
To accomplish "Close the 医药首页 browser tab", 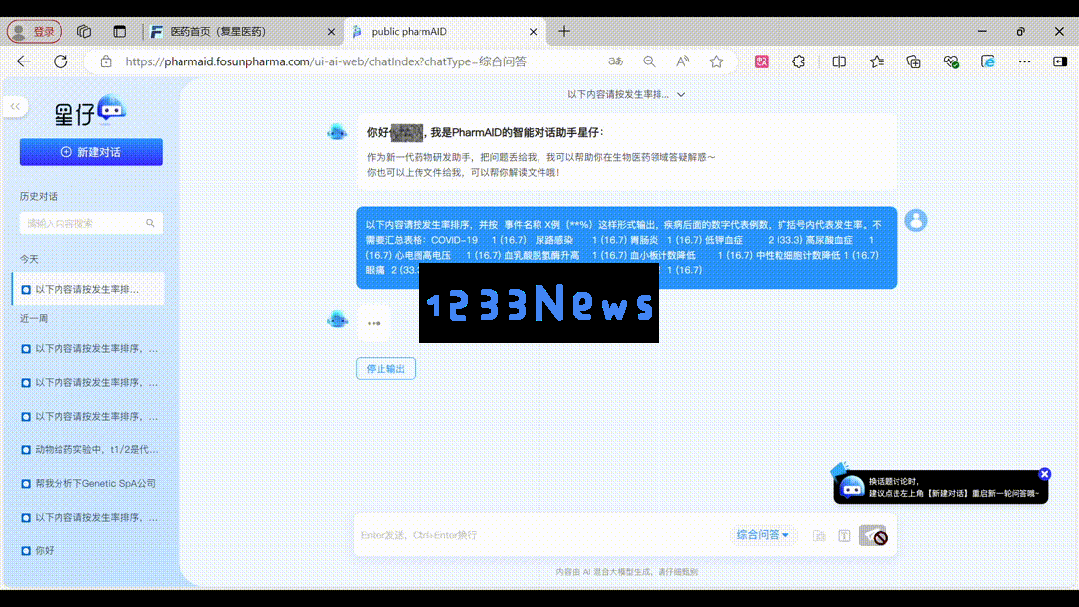I will click(x=331, y=32).
